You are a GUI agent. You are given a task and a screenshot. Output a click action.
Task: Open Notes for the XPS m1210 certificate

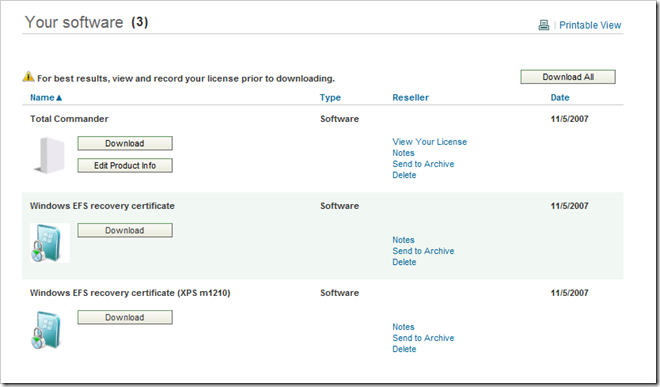(403, 327)
